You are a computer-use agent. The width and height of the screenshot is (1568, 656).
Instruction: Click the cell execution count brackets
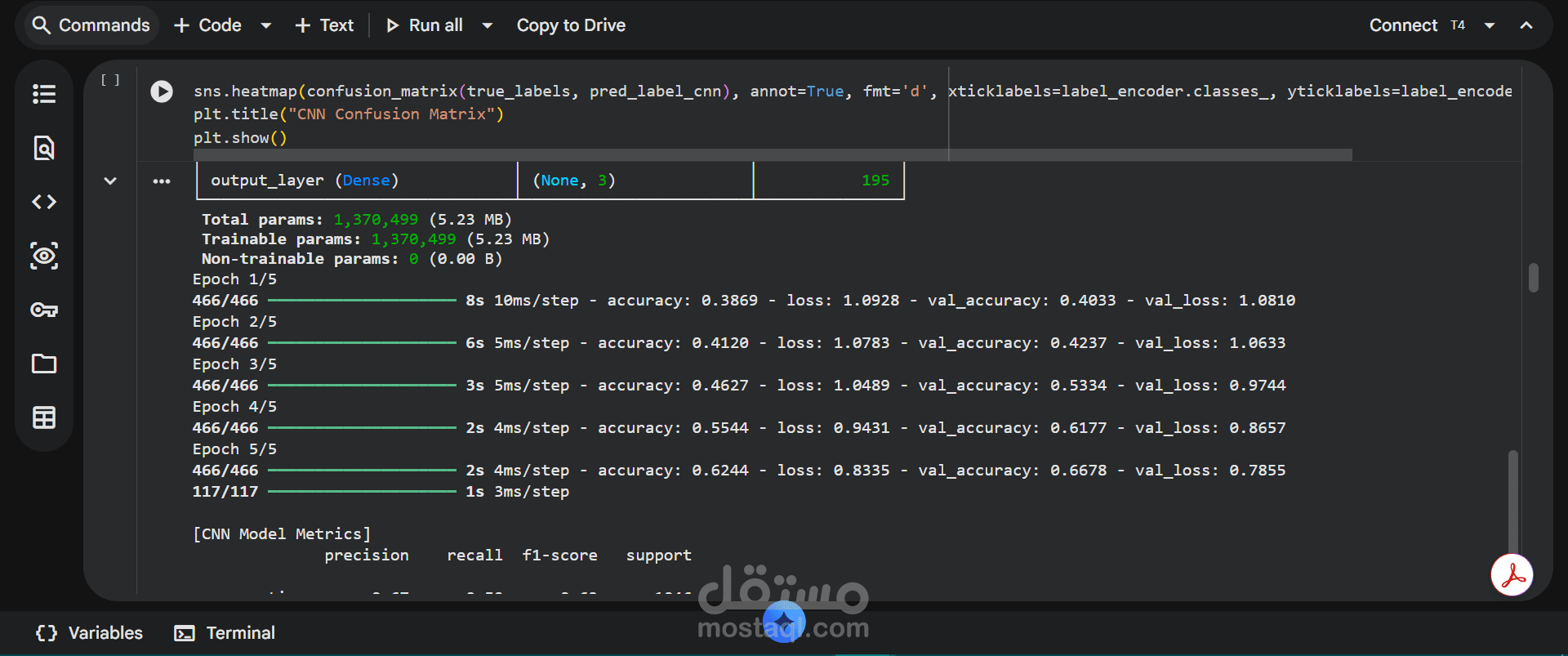click(110, 80)
